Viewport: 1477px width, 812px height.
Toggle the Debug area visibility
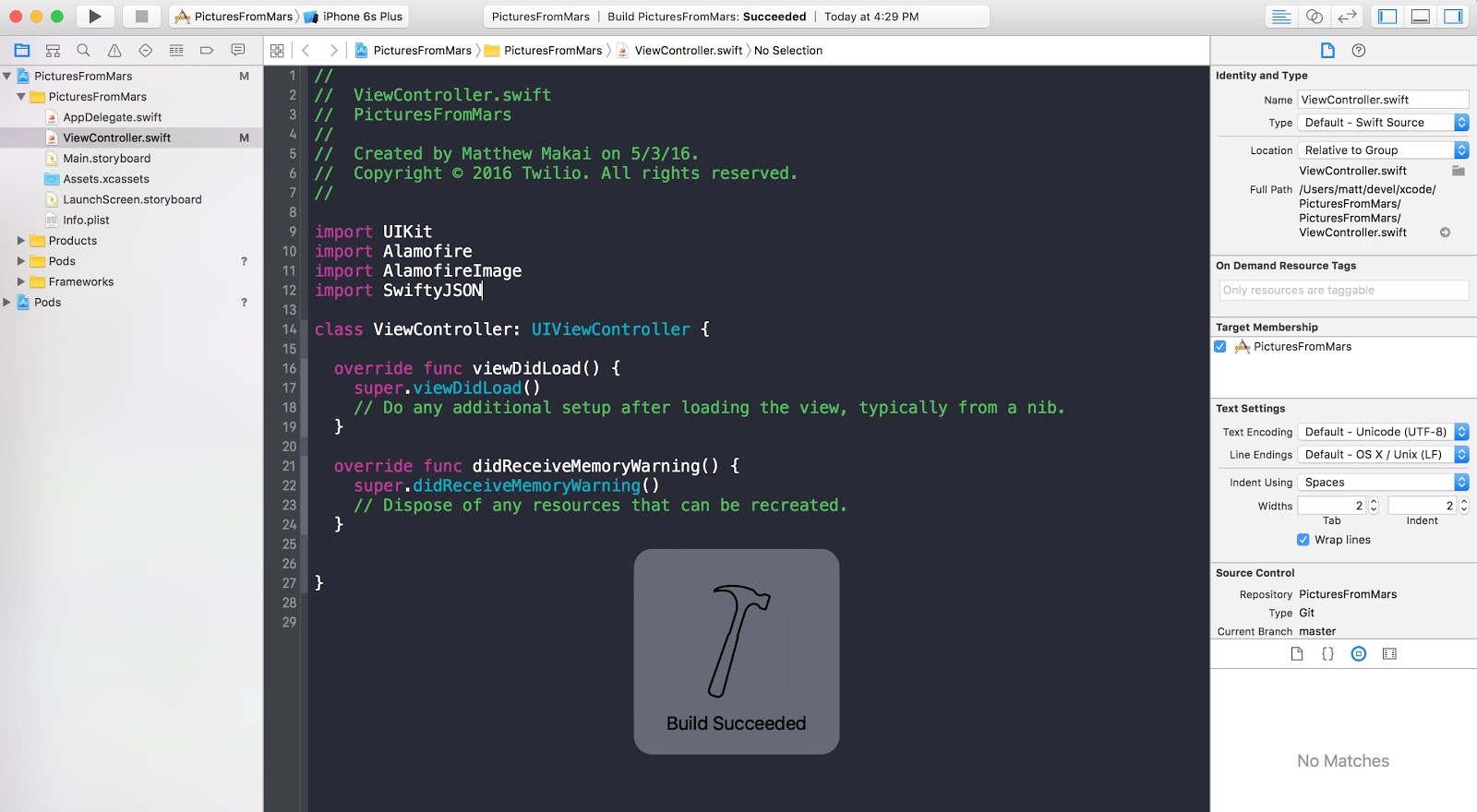coord(1421,17)
